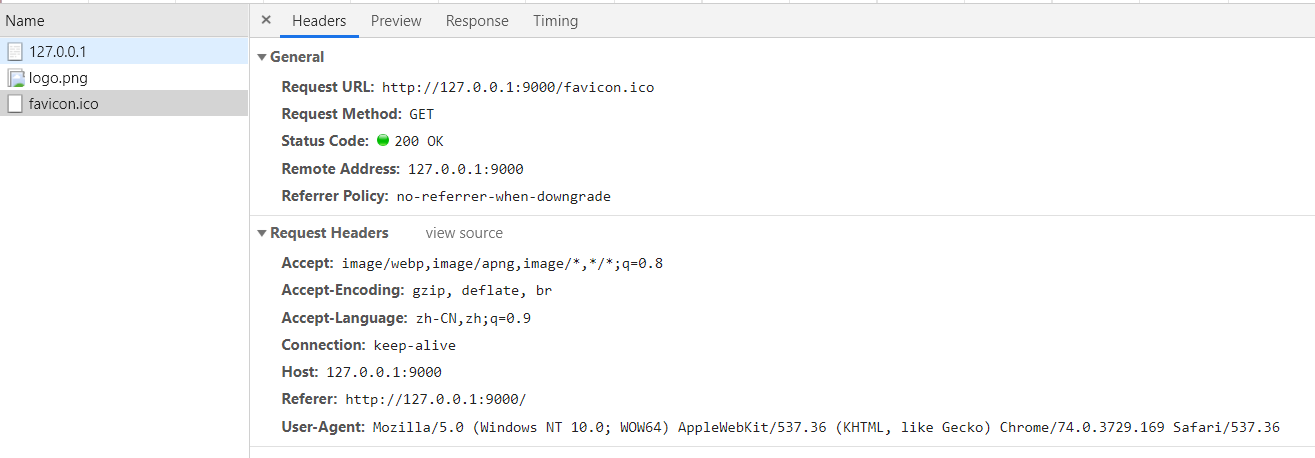The height and width of the screenshot is (458, 1315).
Task: Click the favicon.ico file icon
Action: [x=15, y=103]
